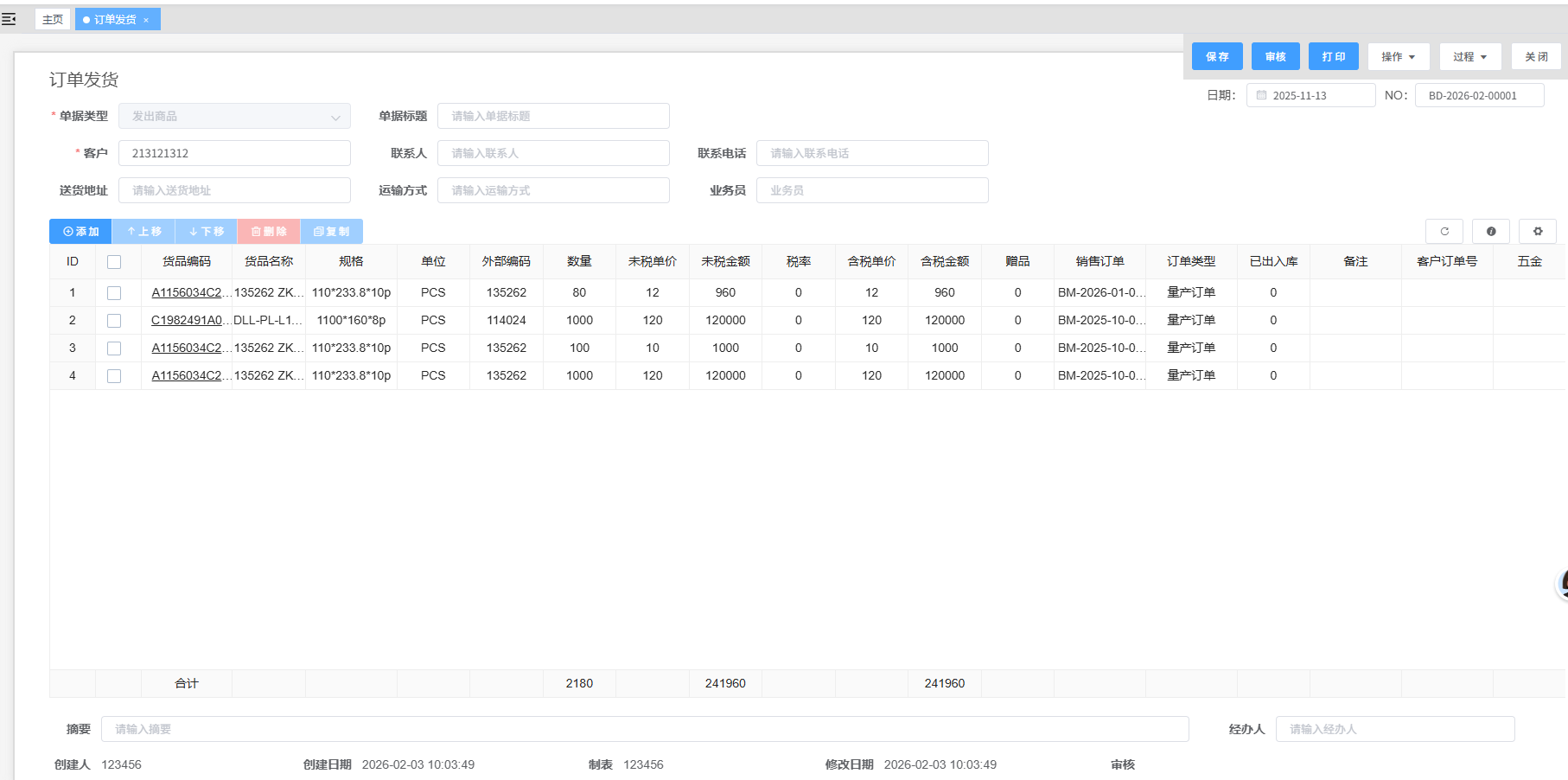Open the info icon button above the table
This screenshot has height=780, width=1568.
coord(1490,232)
